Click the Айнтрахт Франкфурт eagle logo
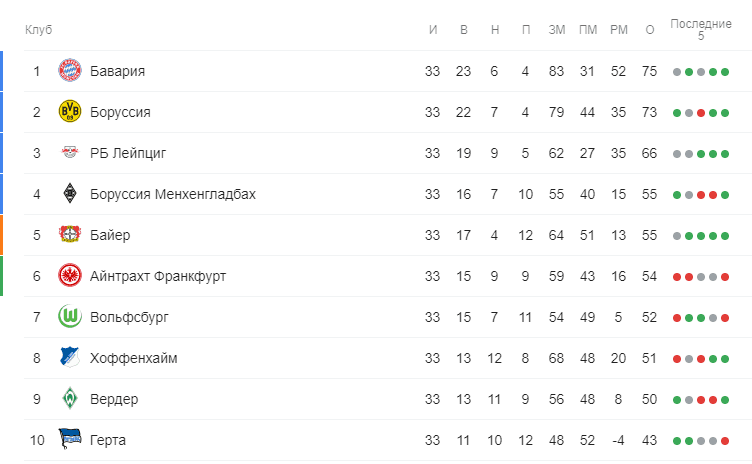Viewport: 752px width, 464px height. click(70, 276)
